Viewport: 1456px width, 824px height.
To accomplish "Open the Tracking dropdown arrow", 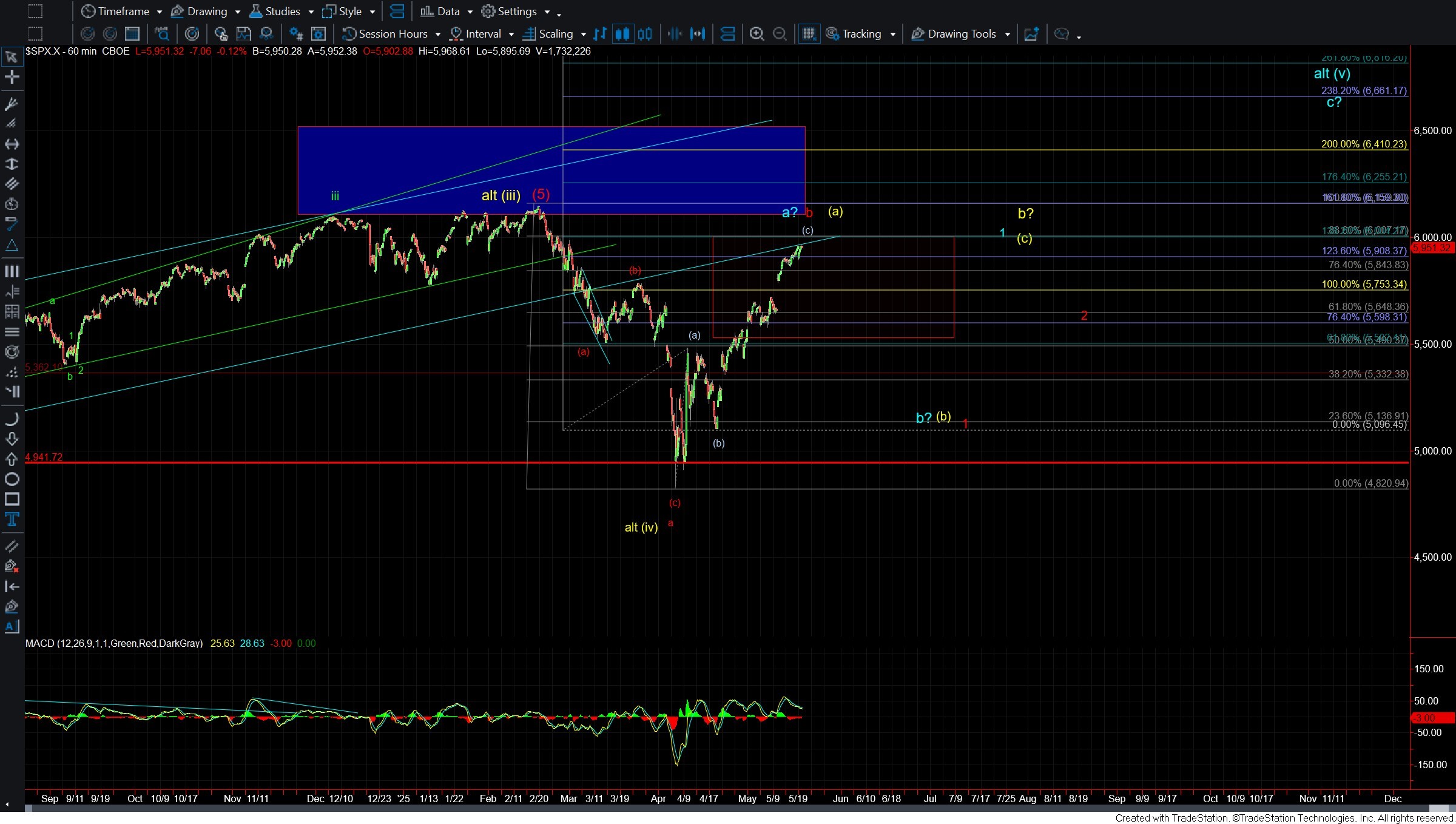I will pos(892,35).
